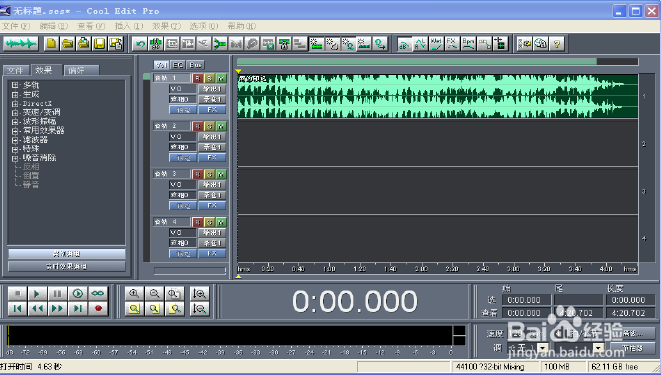Mute track 2 with the M button
661x375 pixels.
[221, 126]
